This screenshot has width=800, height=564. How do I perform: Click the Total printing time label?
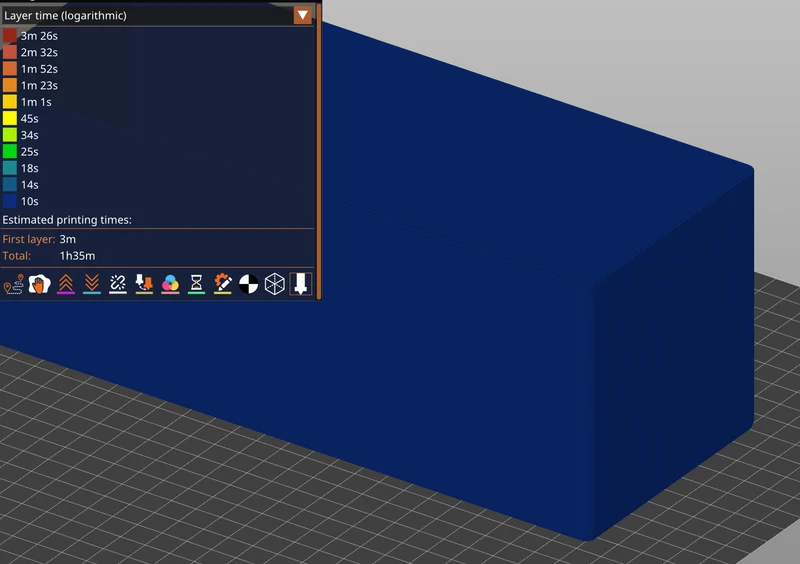click(x=17, y=256)
